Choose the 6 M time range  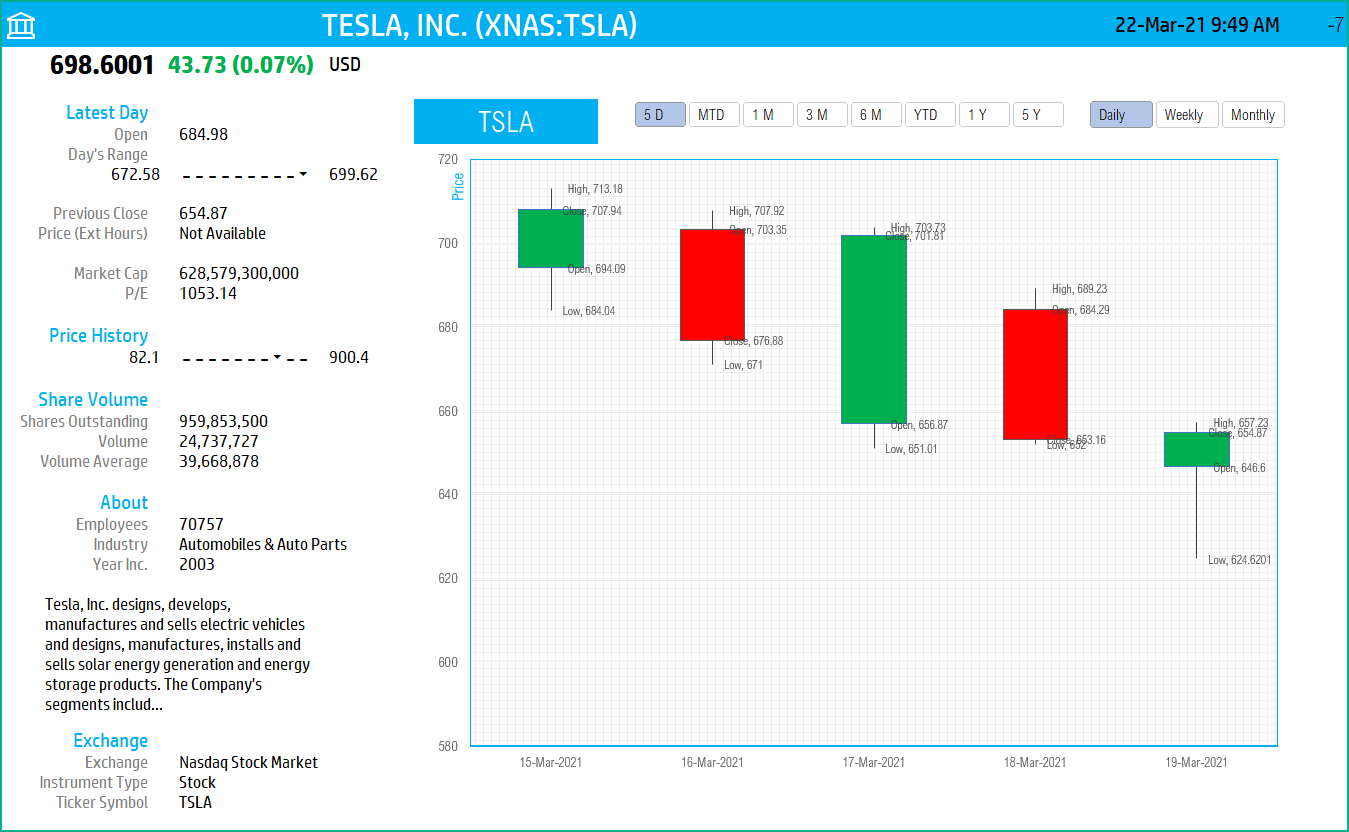pyautogui.click(x=876, y=115)
